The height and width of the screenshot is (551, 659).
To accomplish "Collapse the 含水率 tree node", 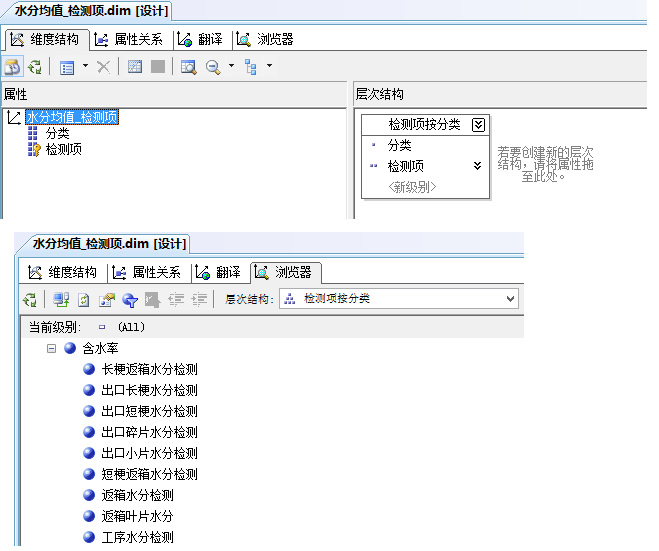I will pos(51,348).
